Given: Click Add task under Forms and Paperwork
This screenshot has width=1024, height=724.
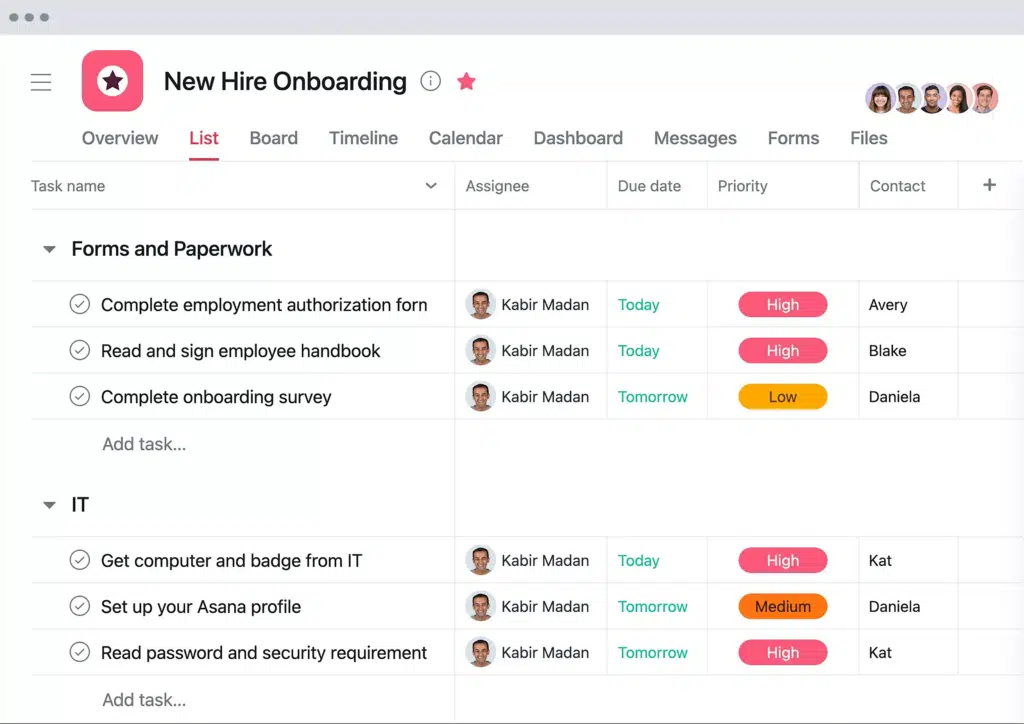Looking at the screenshot, I should (144, 444).
